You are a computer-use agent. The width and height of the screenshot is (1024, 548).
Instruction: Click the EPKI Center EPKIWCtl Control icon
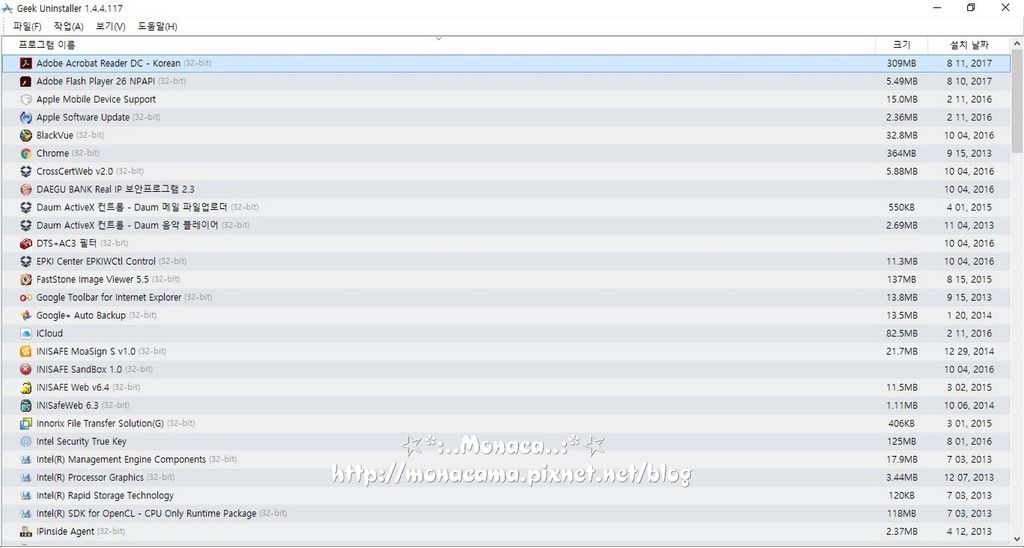tap(25, 261)
